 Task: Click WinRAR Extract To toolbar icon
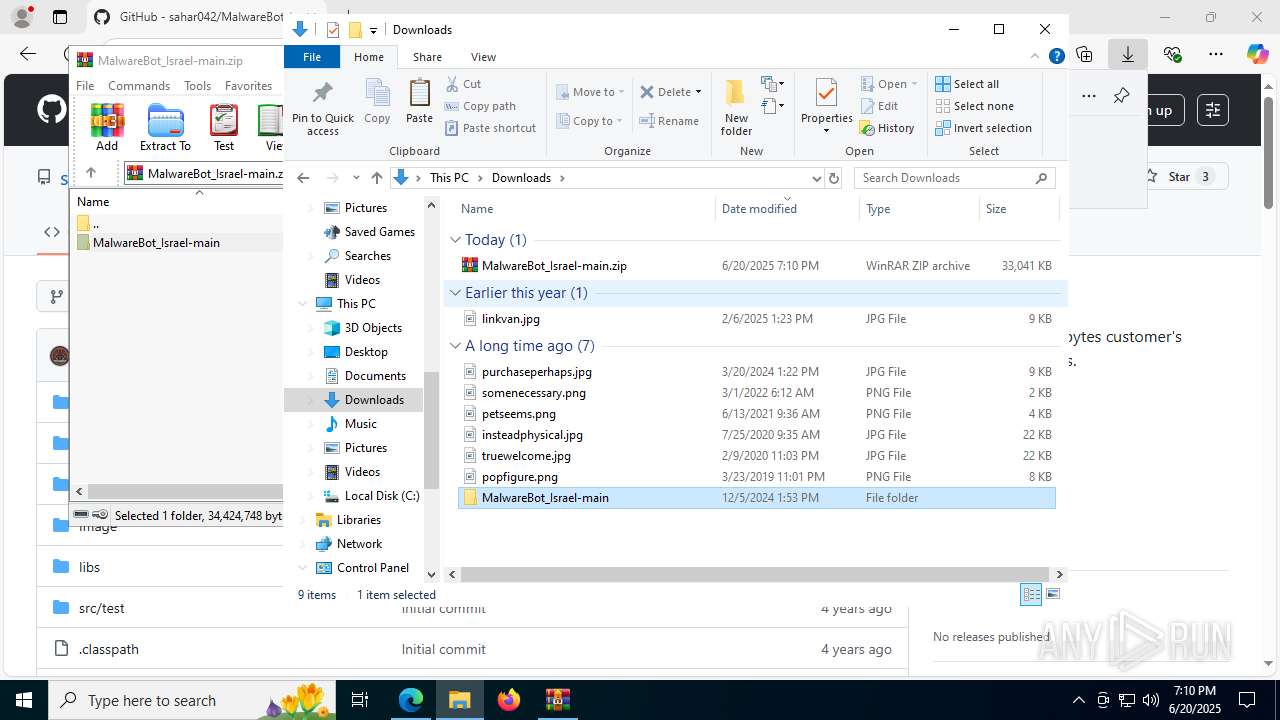165,127
